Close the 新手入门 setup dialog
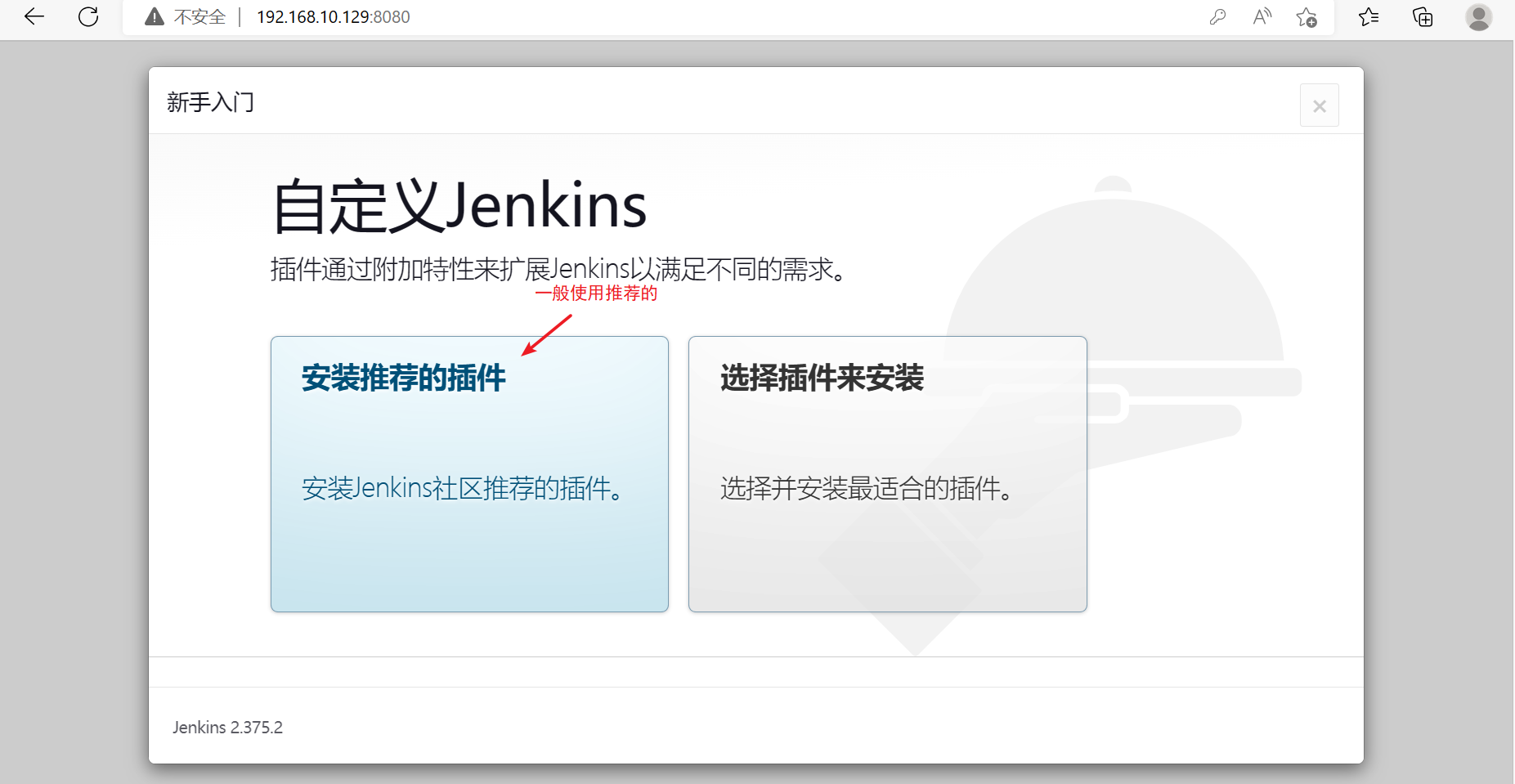 point(1319,105)
